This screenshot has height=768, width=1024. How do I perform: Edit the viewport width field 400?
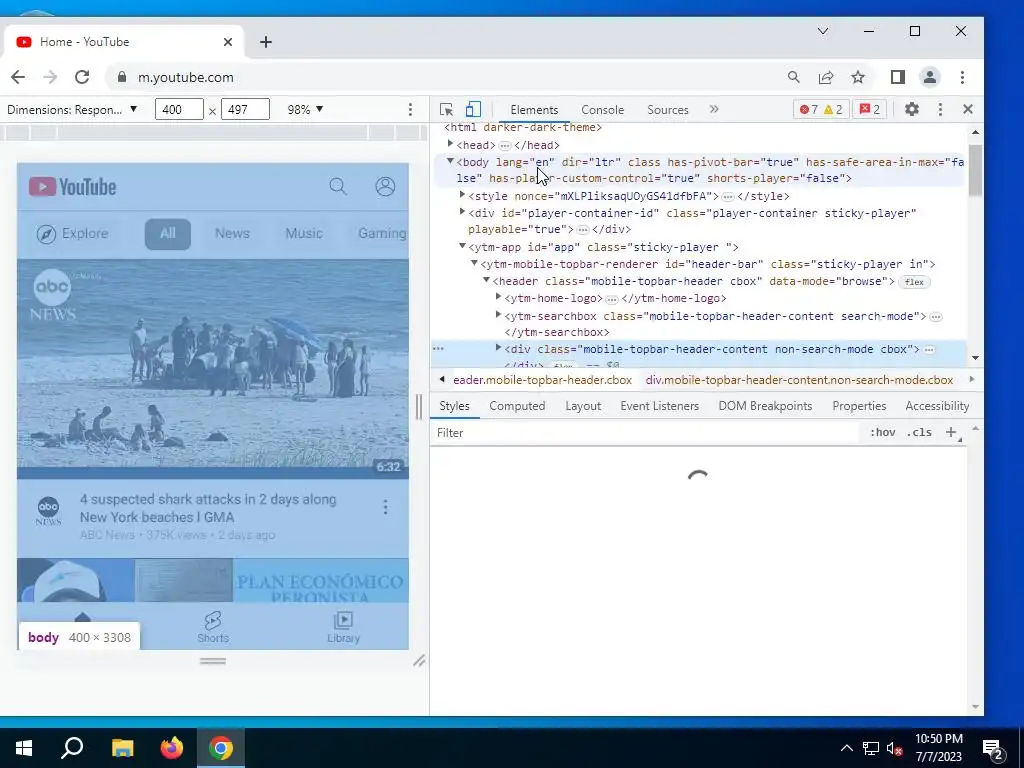(179, 110)
